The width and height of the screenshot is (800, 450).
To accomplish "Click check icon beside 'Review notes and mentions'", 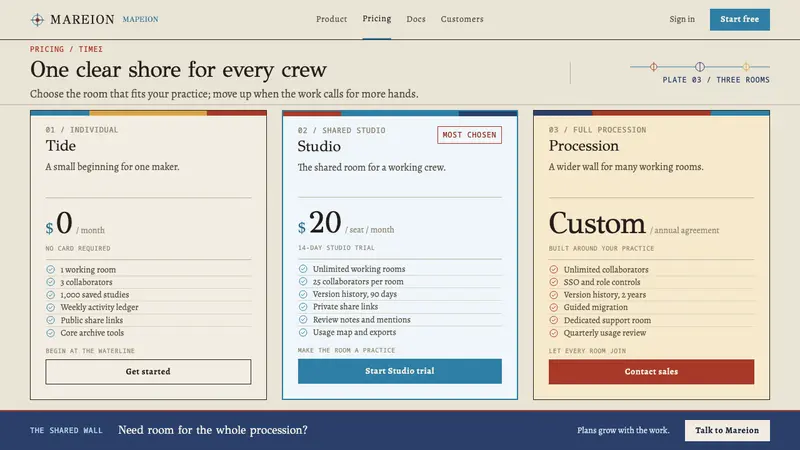I will (303, 320).
